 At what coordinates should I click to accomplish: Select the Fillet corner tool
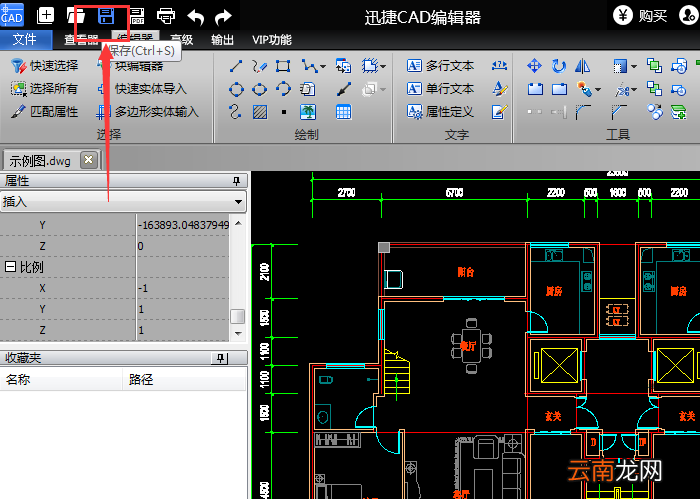(583, 112)
